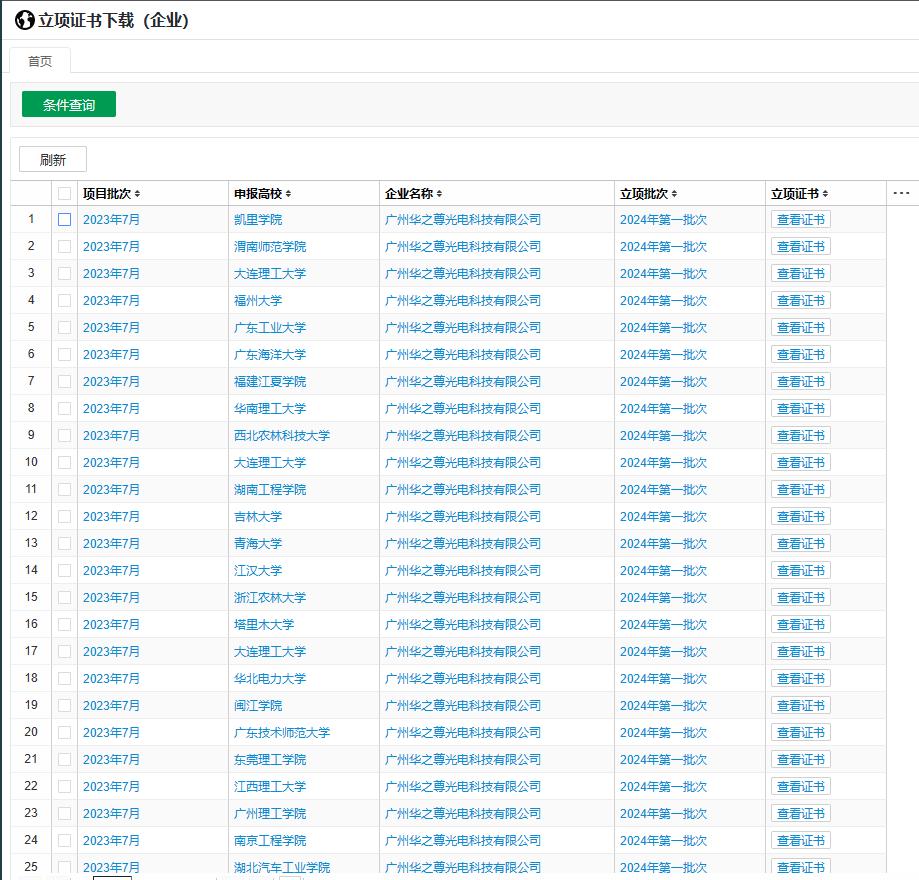View certificate for row 4 福州大学
Image resolution: width=919 pixels, height=880 pixels.
[800, 301]
